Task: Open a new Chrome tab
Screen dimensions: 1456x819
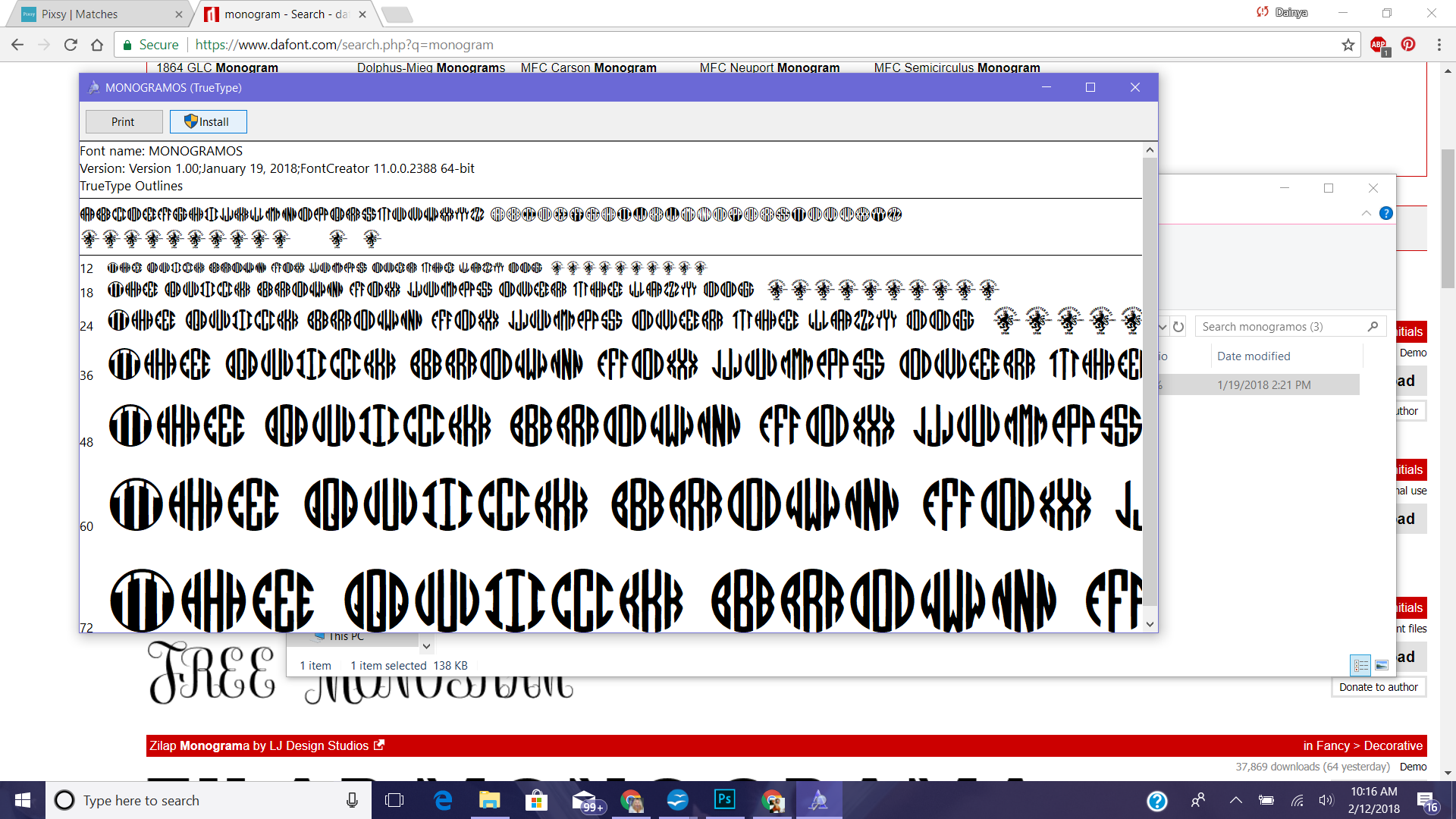Action: coord(397,14)
